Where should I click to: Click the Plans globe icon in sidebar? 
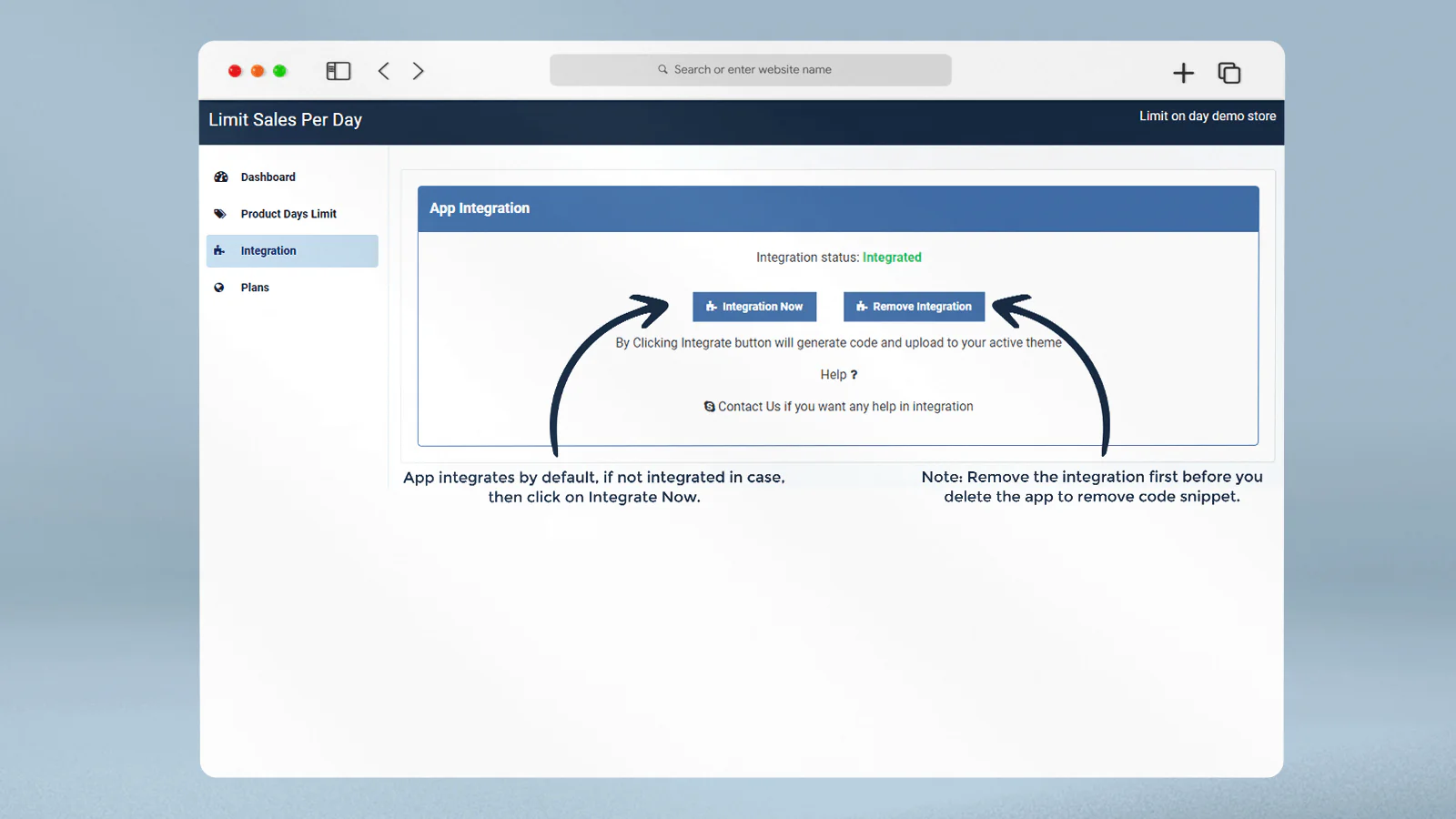point(219,288)
